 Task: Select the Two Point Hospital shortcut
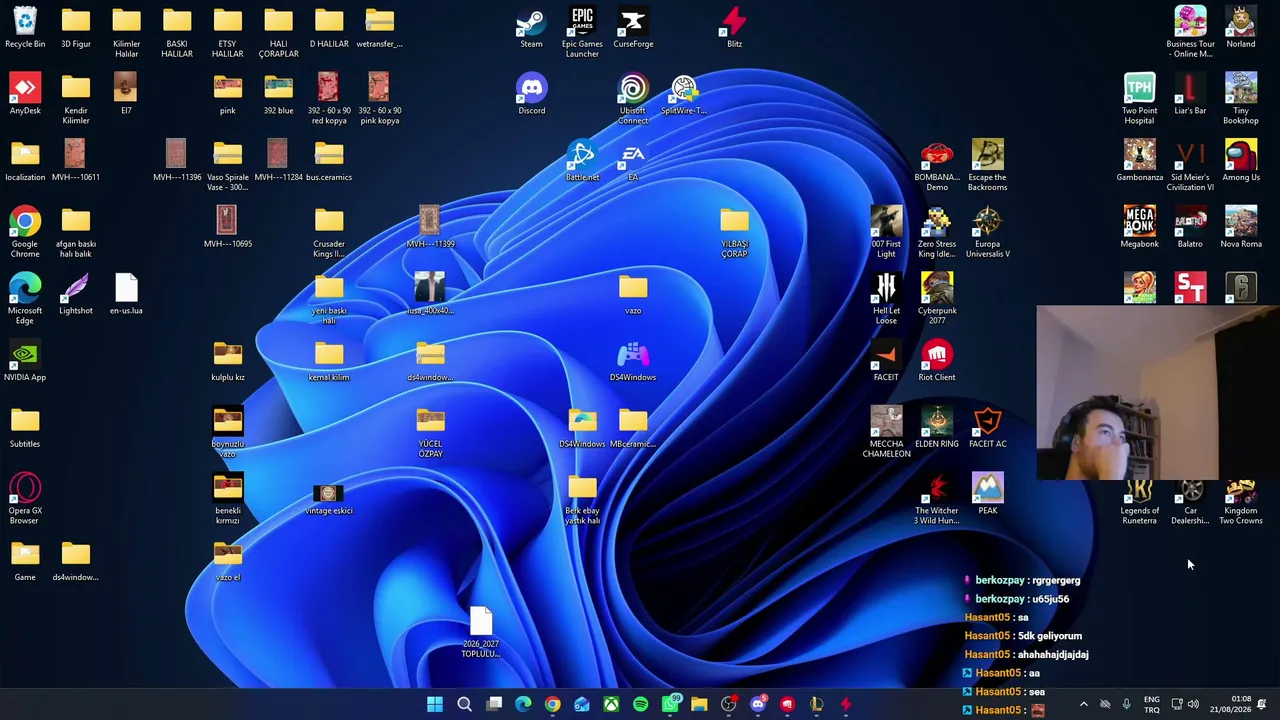point(1139,100)
